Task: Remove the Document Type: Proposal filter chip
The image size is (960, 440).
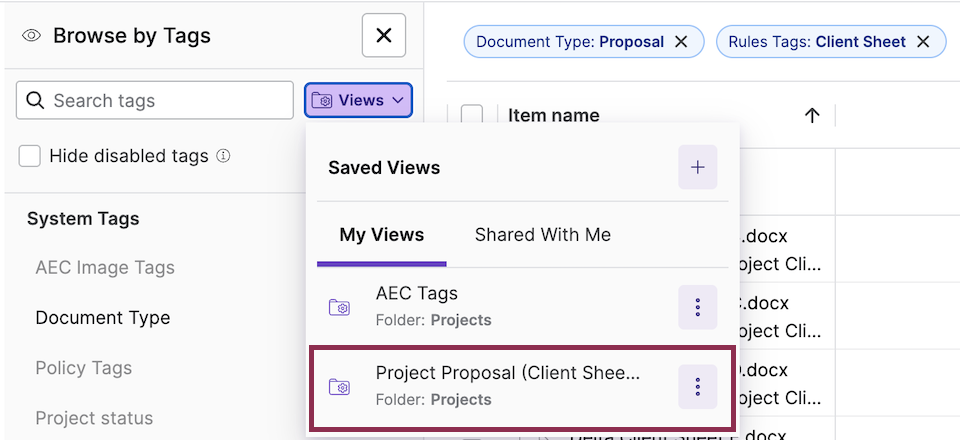Action: [x=681, y=42]
